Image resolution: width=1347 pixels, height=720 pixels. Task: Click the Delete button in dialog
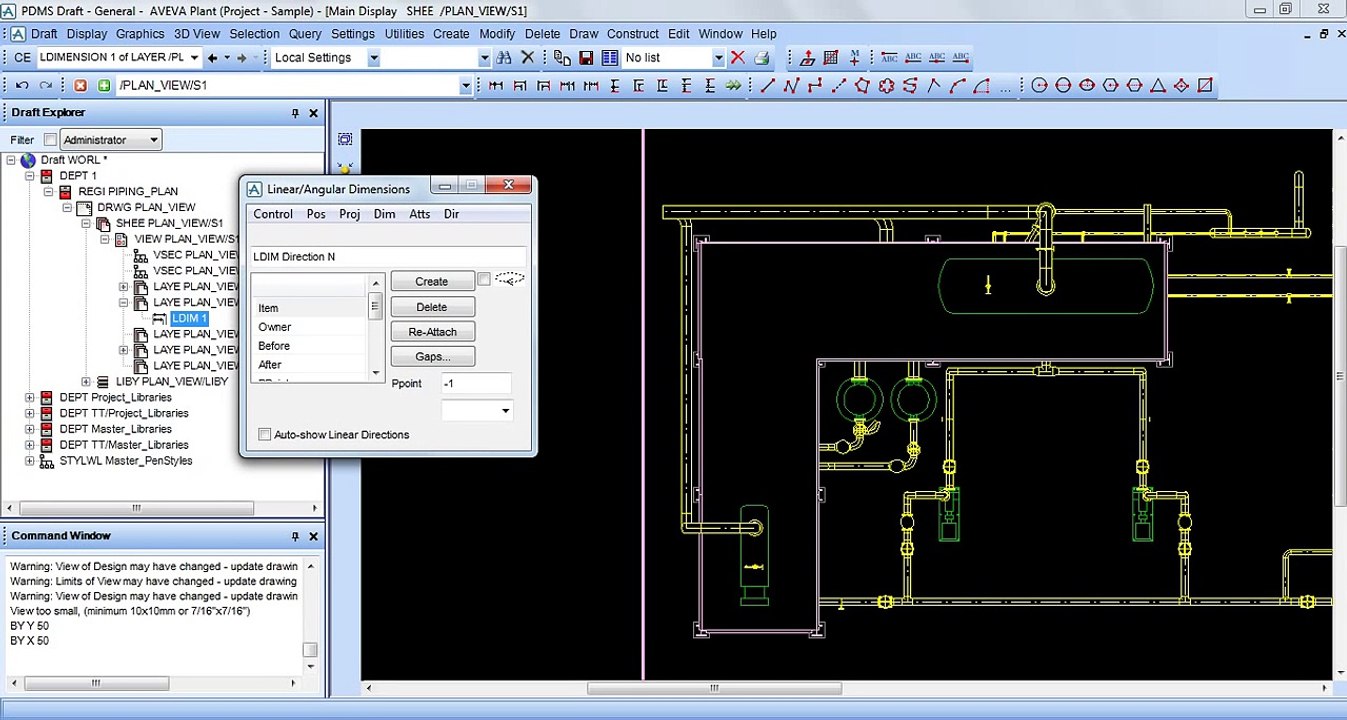(x=432, y=306)
